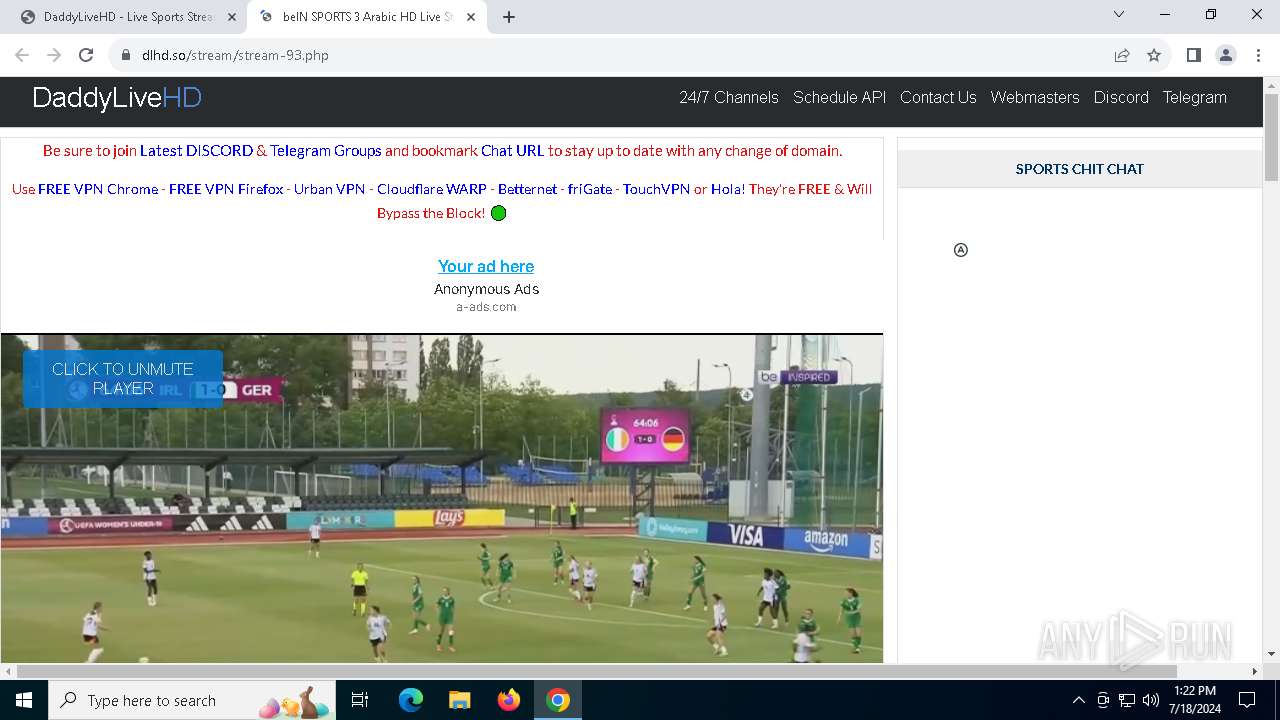This screenshot has width=1280, height=720.
Task: Open the TouchVPN link
Action: [x=656, y=189]
